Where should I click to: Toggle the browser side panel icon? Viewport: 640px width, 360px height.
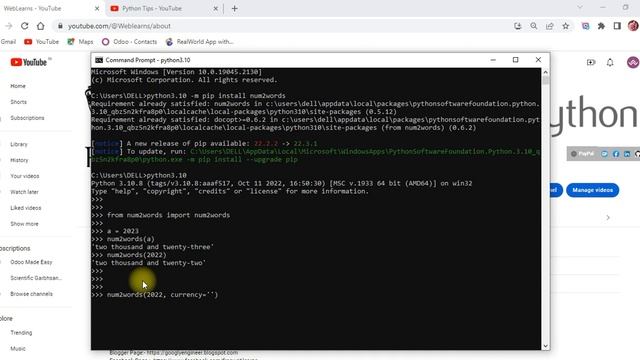pyautogui.click(x=617, y=26)
